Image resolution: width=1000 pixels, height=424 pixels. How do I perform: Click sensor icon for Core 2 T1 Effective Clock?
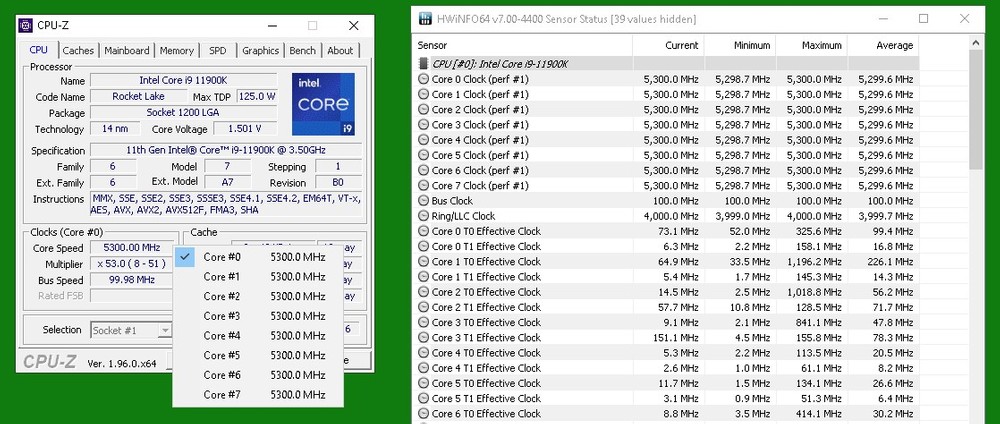tap(423, 307)
